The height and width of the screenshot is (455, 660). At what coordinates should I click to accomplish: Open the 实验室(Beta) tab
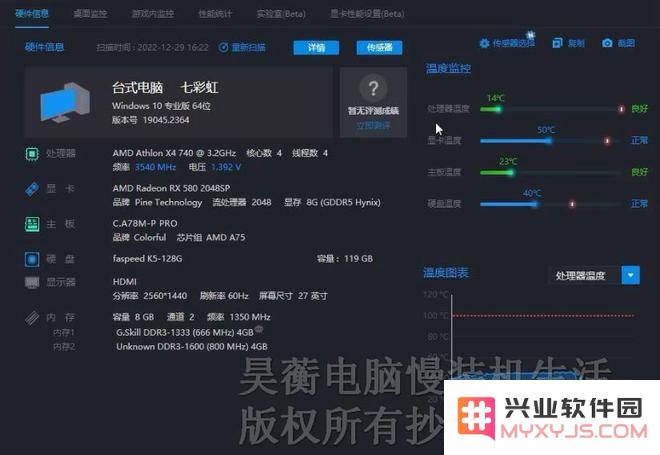[281, 14]
